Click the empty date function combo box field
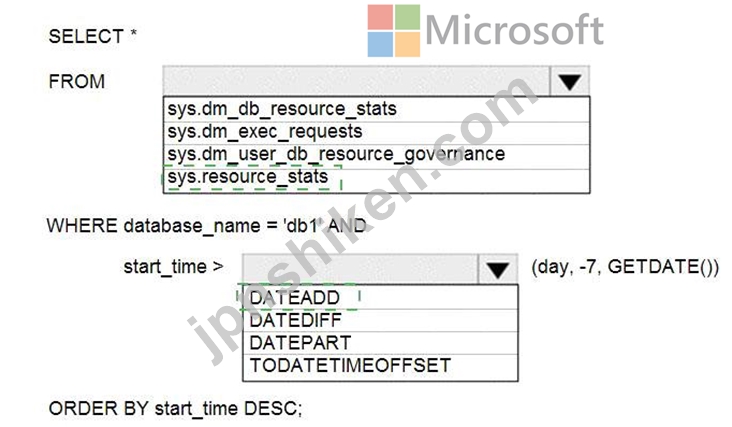This screenshot has height=427, width=732. tap(360, 270)
